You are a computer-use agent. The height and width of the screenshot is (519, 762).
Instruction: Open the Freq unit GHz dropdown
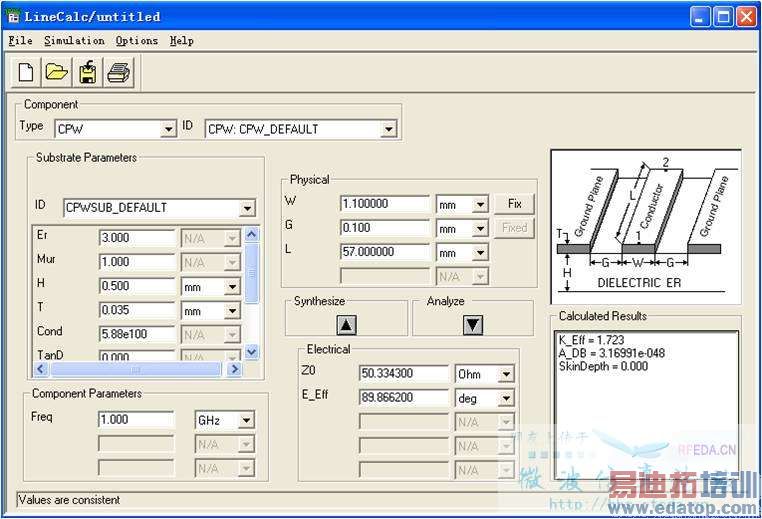[x=246, y=420]
